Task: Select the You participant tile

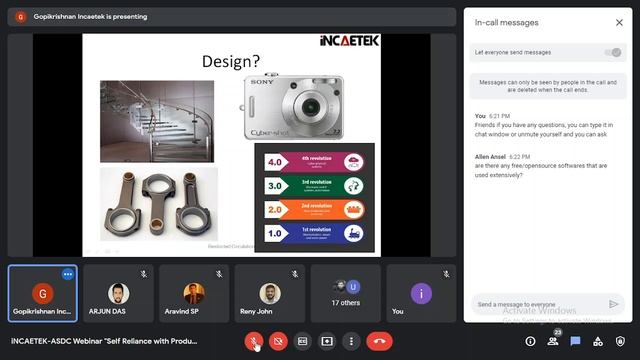Action: (x=421, y=293)
